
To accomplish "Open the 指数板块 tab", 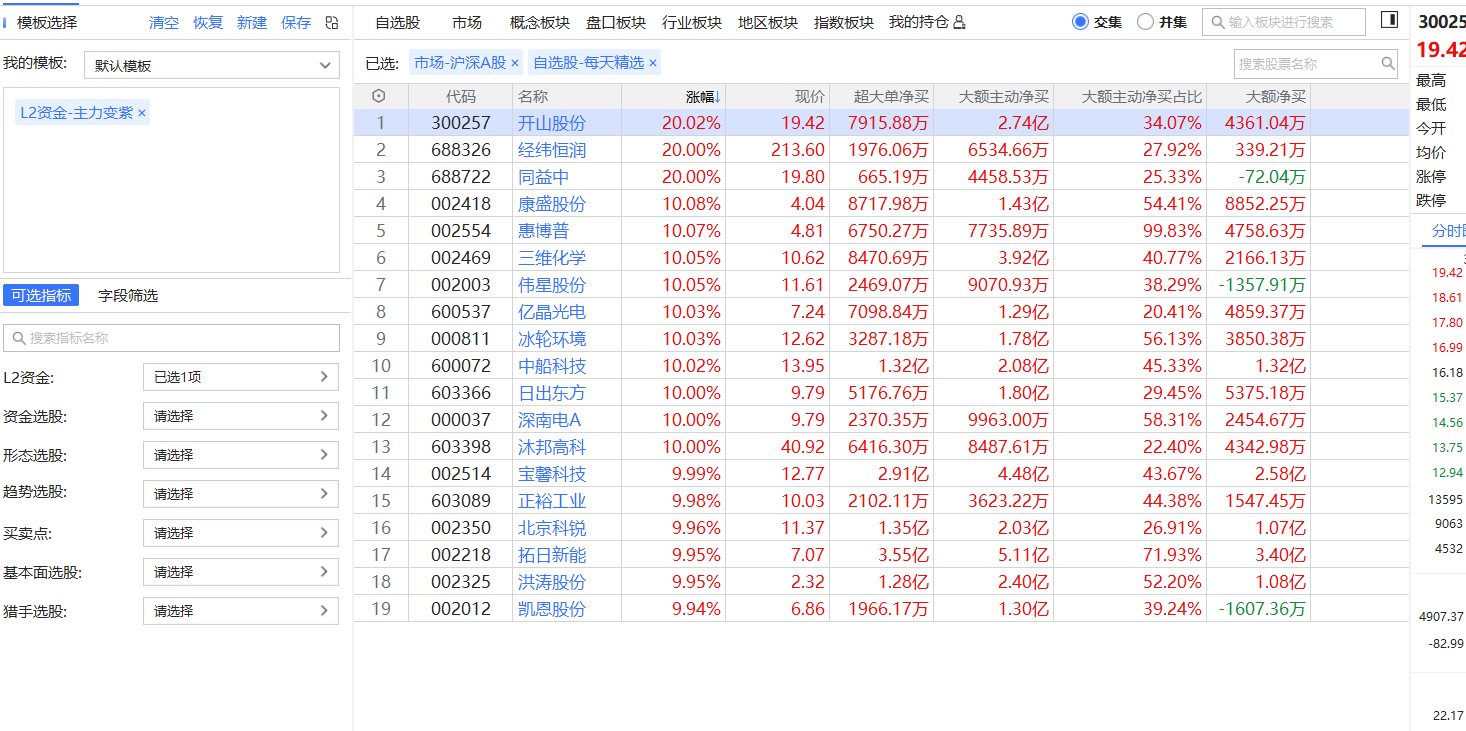I will point(844,22).
